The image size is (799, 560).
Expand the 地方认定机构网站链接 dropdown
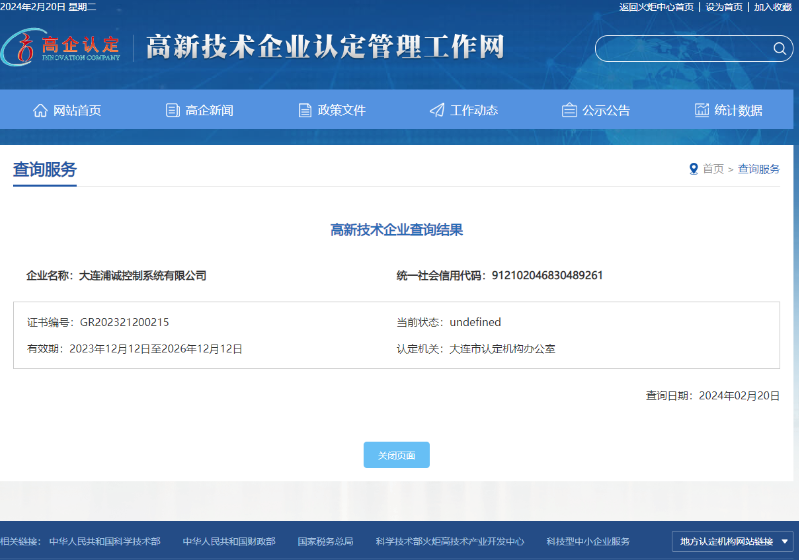(x=733, y=541)
